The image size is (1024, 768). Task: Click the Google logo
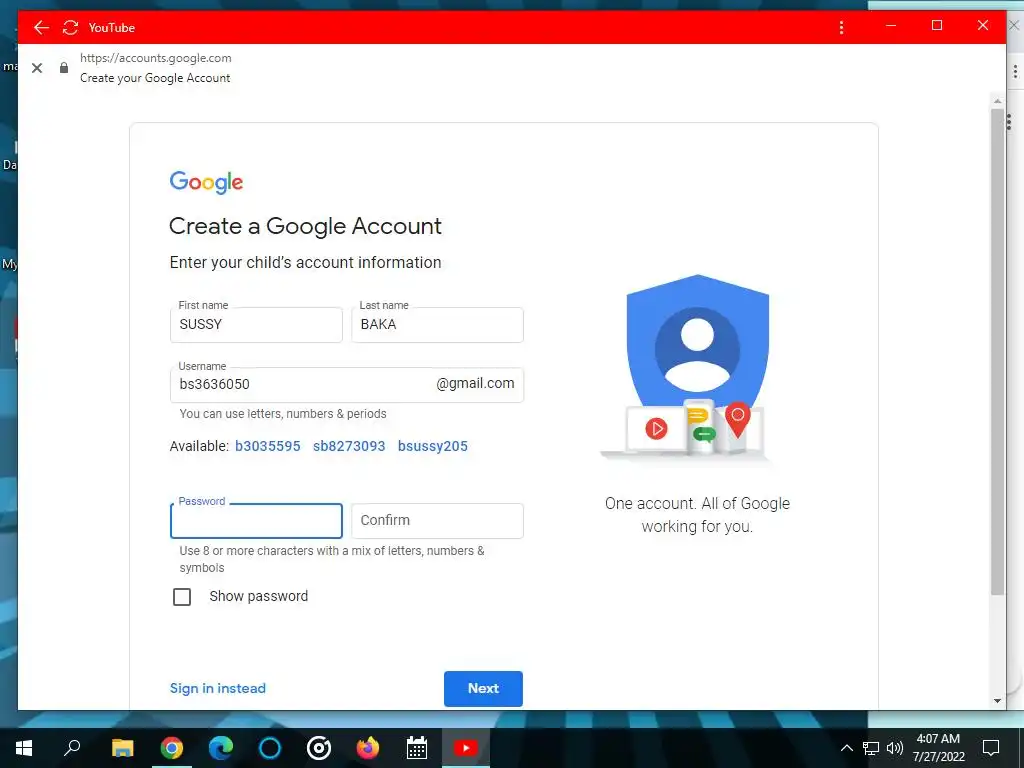(206, 182)
